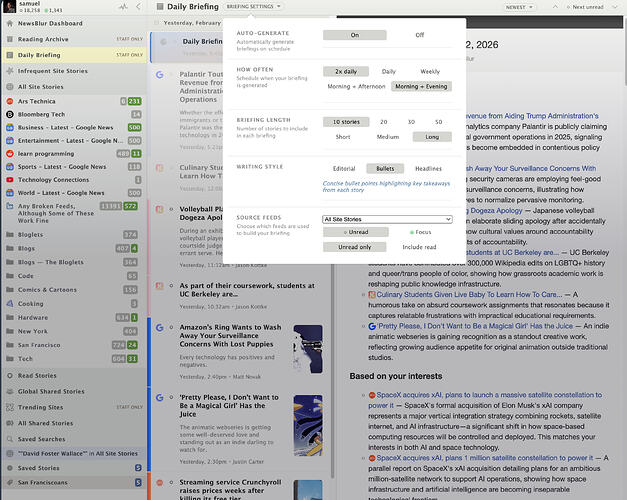The height and width of the screenshot is (500, 627).
Task: Expand the Bloglets folder
Action: [x=10, y=235]
